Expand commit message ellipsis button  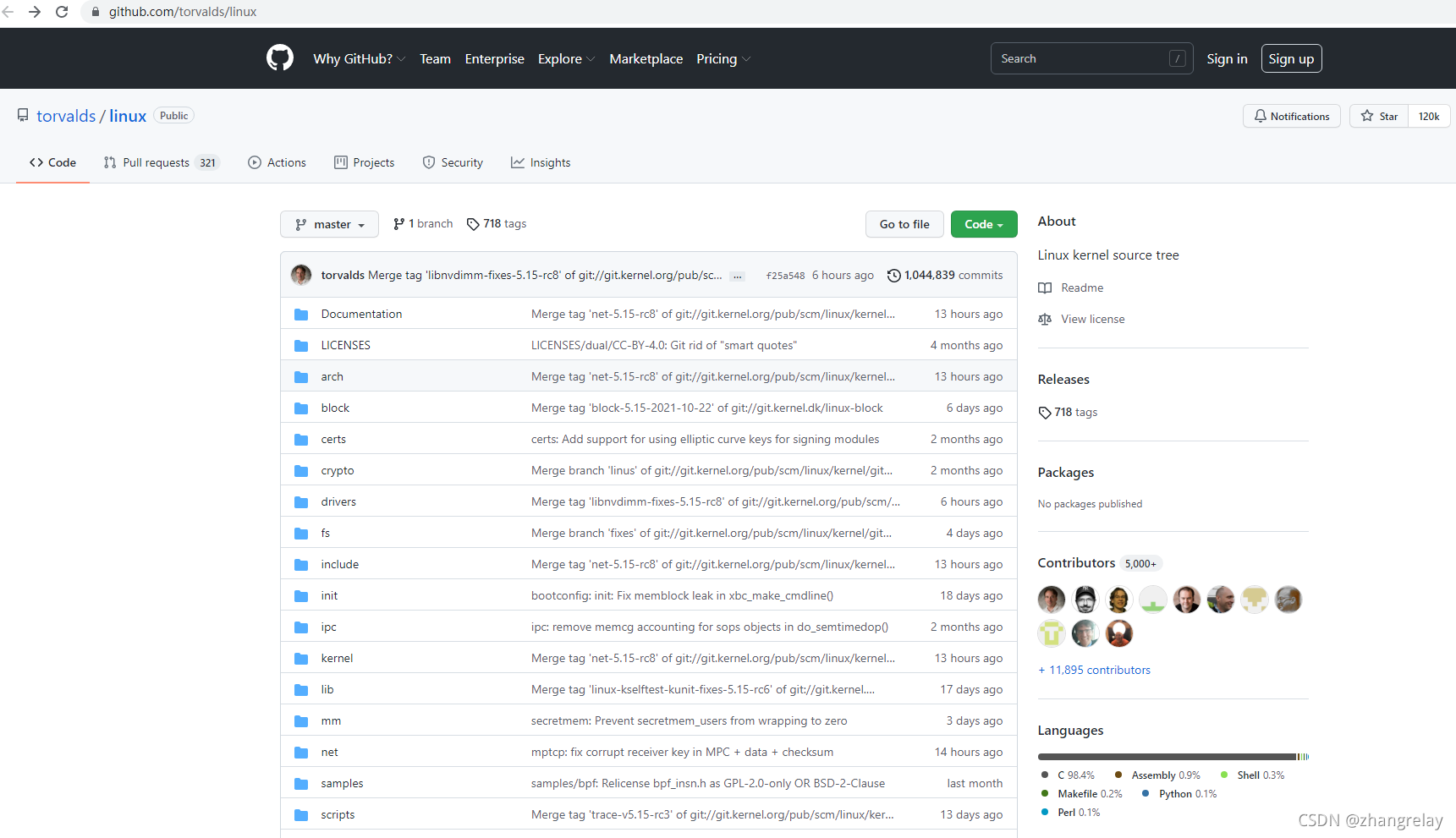[738, 276]
